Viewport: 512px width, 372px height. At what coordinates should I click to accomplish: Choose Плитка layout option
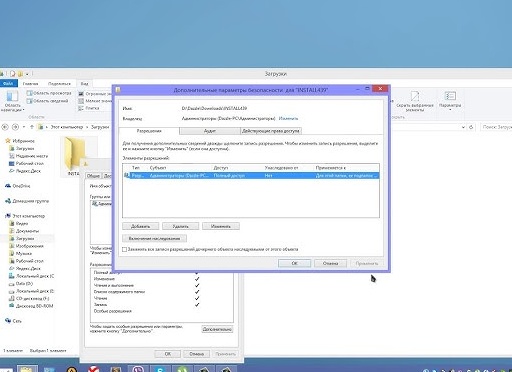pos(89,108)
